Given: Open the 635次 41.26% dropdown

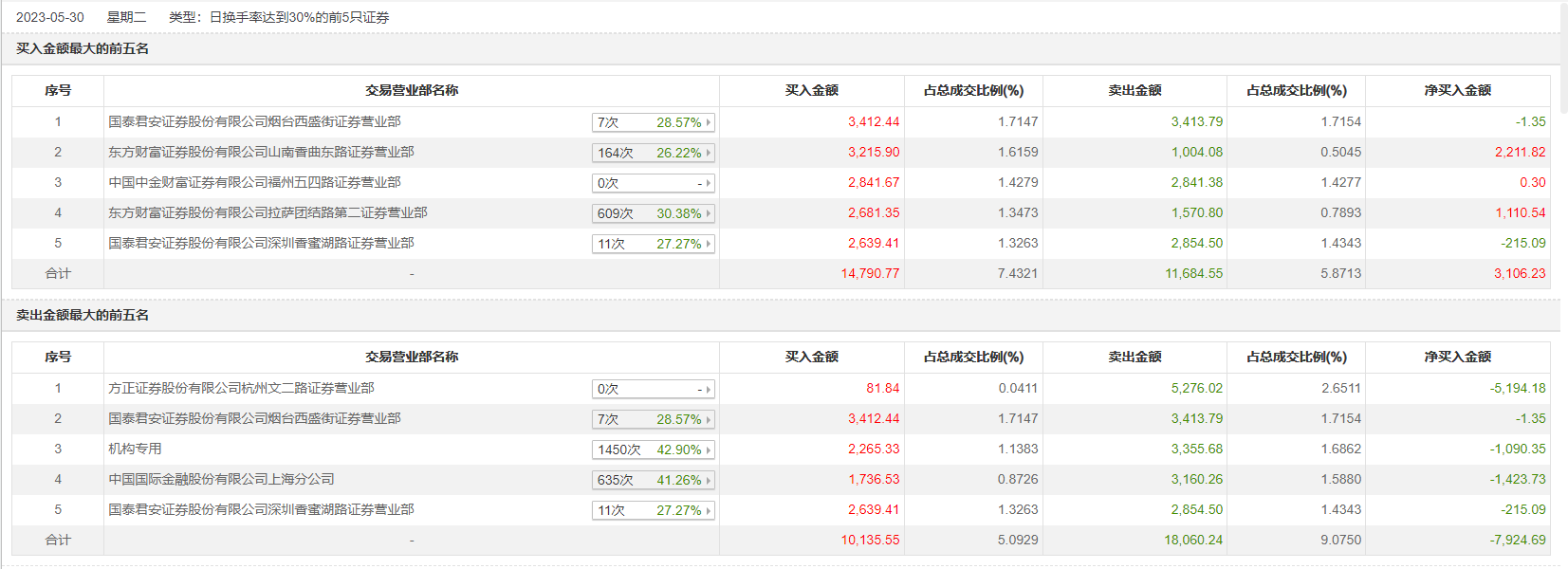Looking at the screenshot, I should point(653,480).
